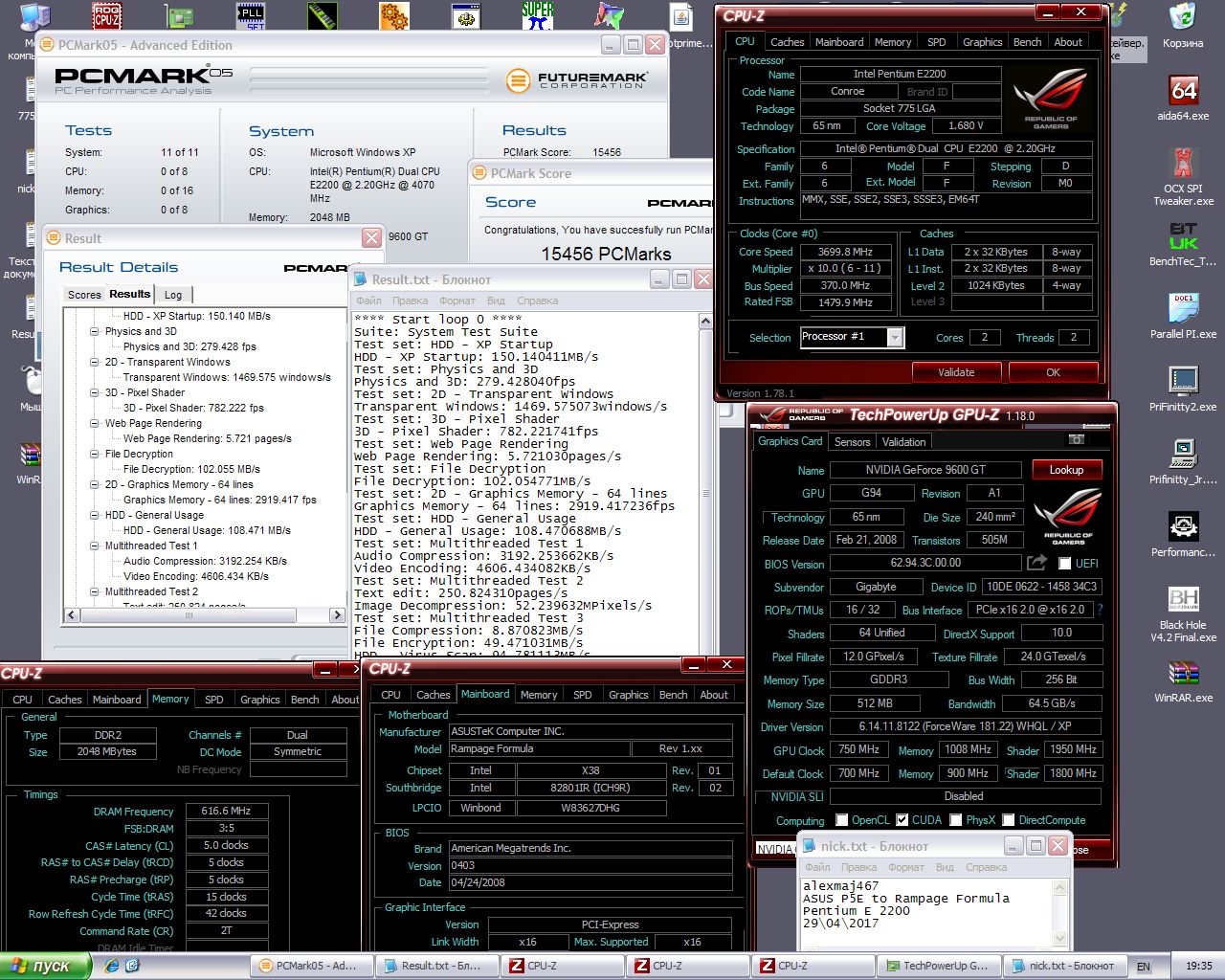Screen dimensions: 1225x980
Task: Launch Black Hole V4.2 Final.exe icon
Action: click(1183, 599)
